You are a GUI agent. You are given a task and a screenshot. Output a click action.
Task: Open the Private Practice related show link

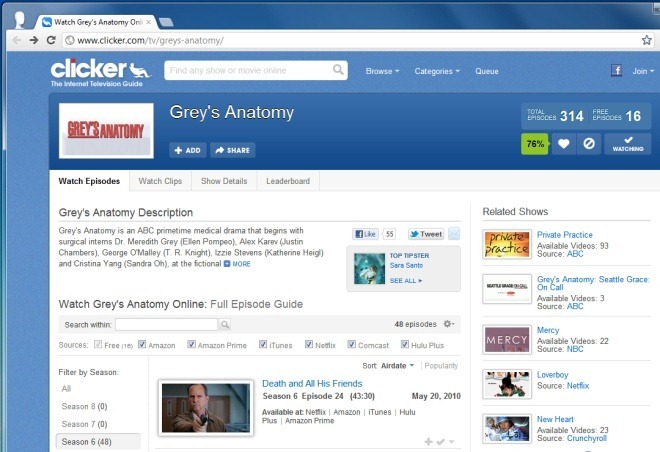point(564,235)
